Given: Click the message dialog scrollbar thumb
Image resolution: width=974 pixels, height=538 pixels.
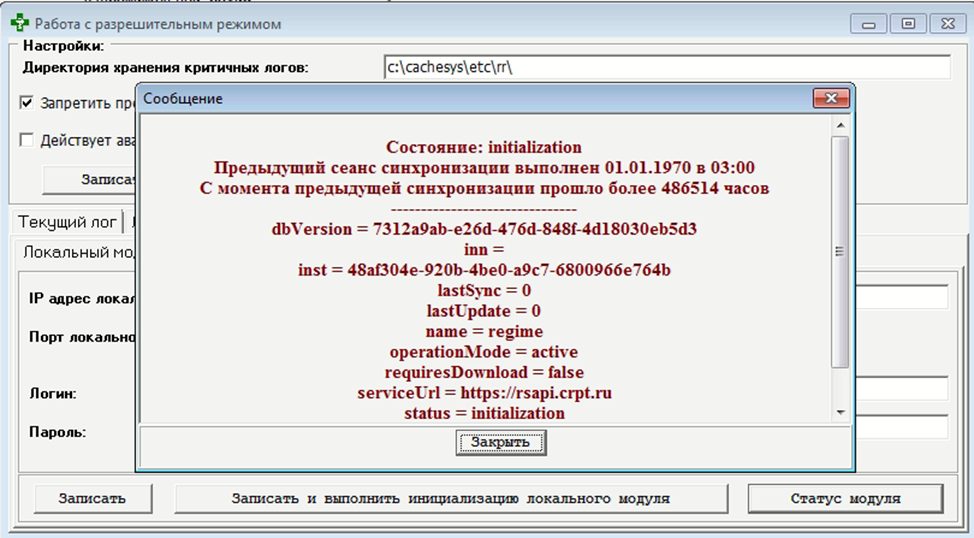Looking at the screenshot, I should [x=840, y=252].
